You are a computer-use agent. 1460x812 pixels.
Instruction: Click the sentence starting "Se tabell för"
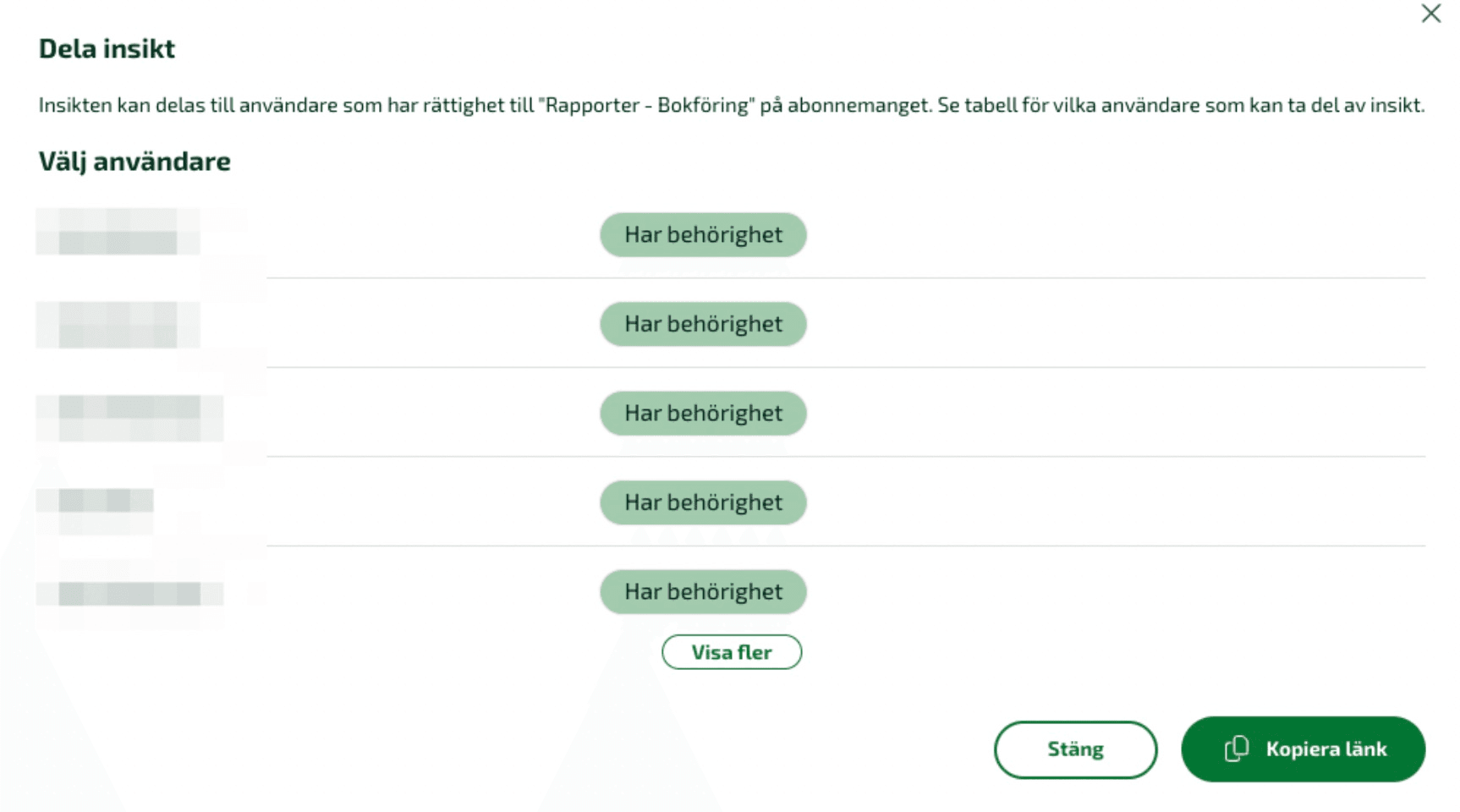pos(1180,106)
